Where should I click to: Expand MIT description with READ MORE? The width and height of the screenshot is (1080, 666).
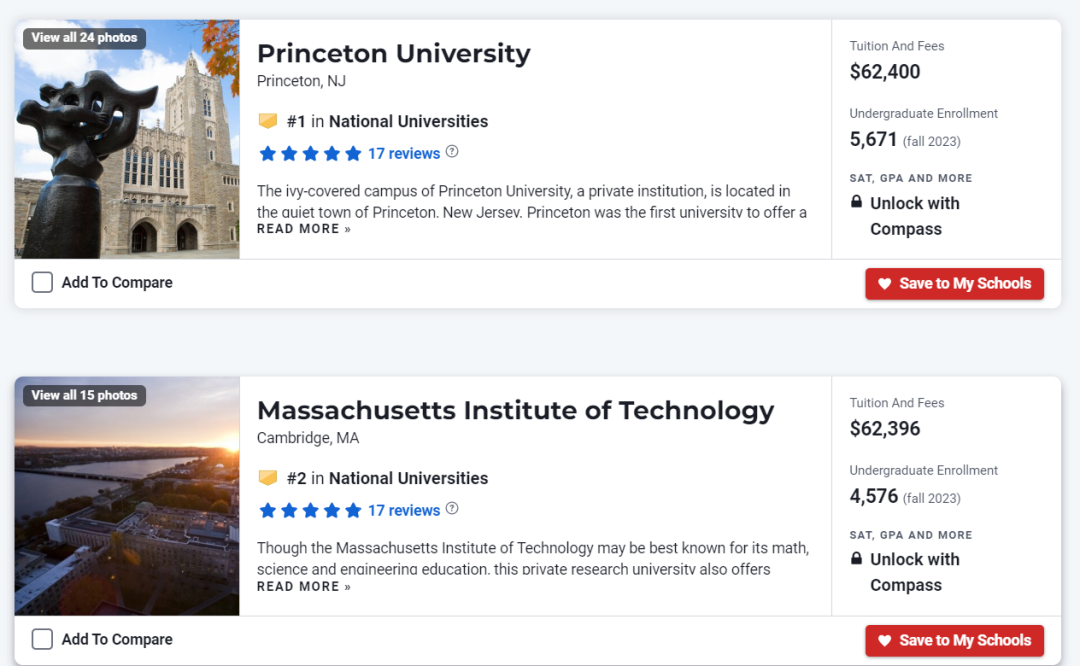pos(304,586)
